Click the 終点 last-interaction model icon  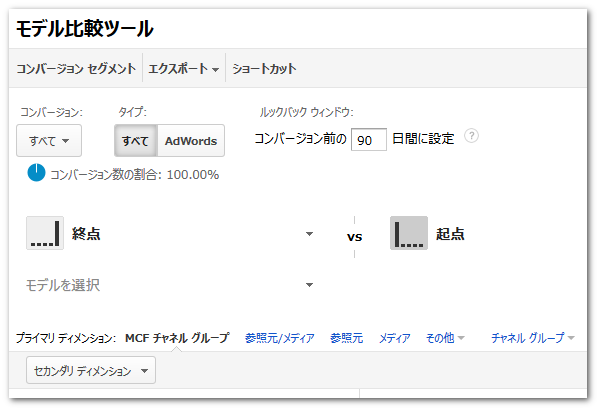tap(45, 233)
